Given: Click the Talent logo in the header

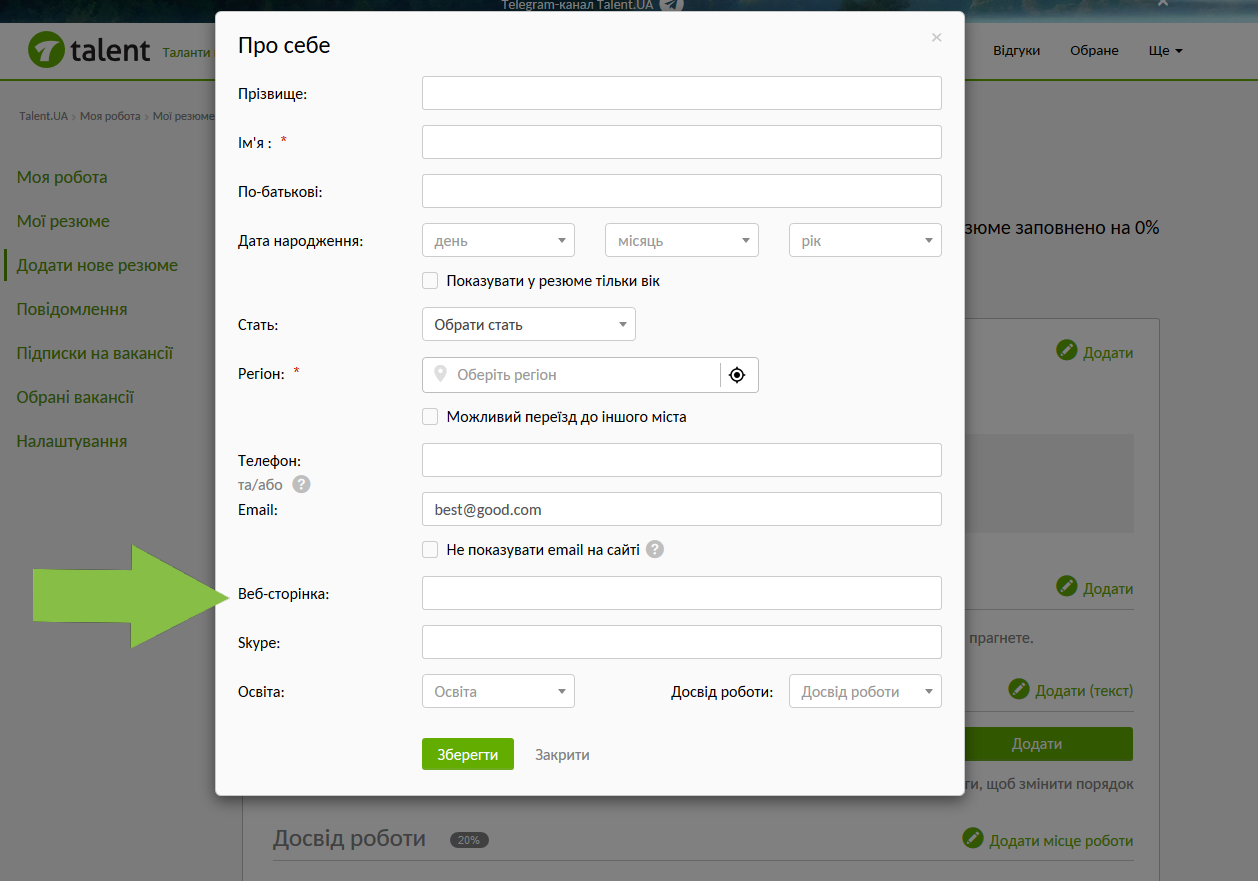Looking at the screenshot, I should 90,50.
